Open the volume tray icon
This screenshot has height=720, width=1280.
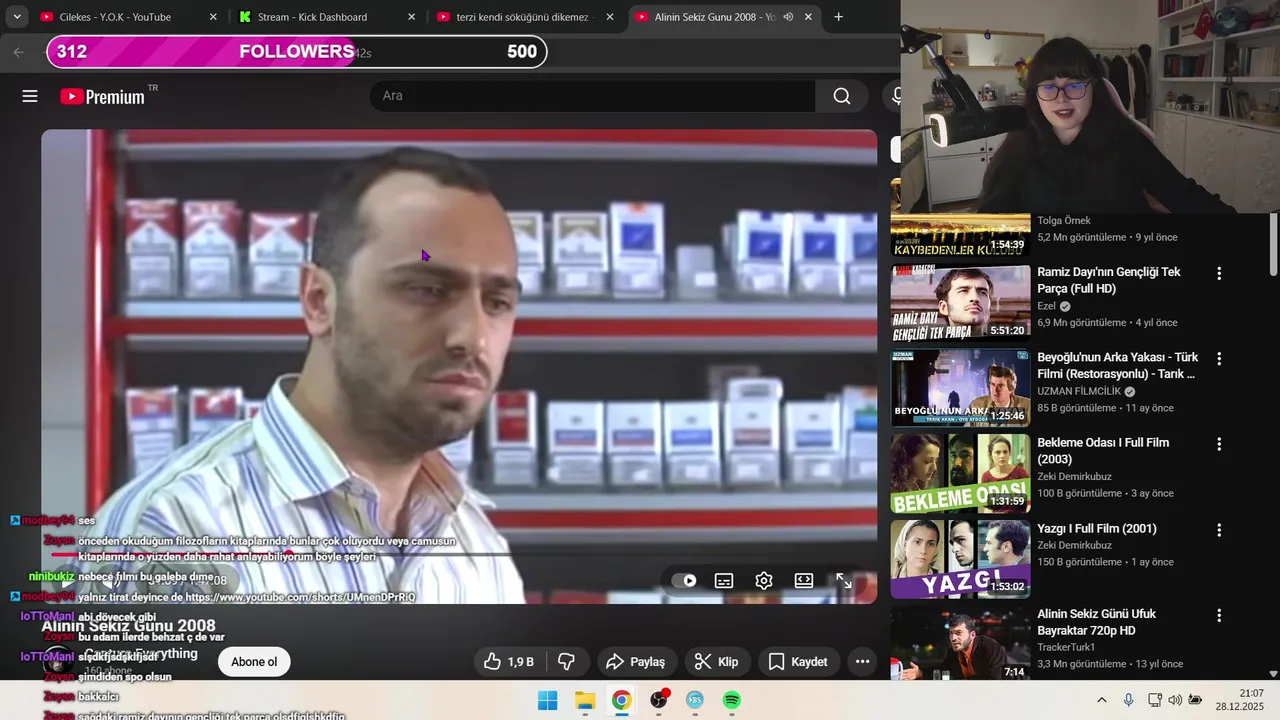(x=1175, y=700)
